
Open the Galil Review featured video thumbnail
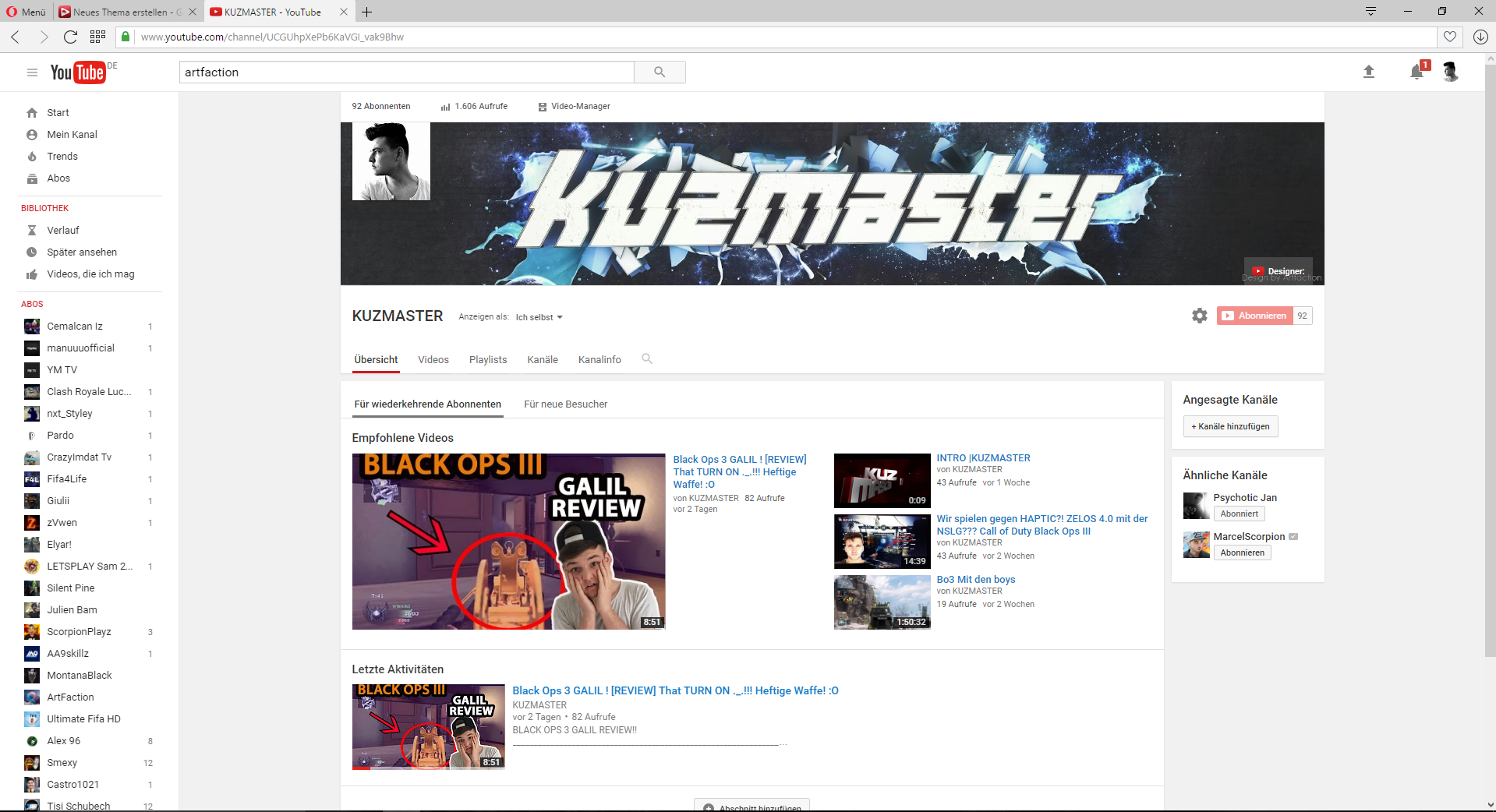pyautogui.click(x=508, y=542)
